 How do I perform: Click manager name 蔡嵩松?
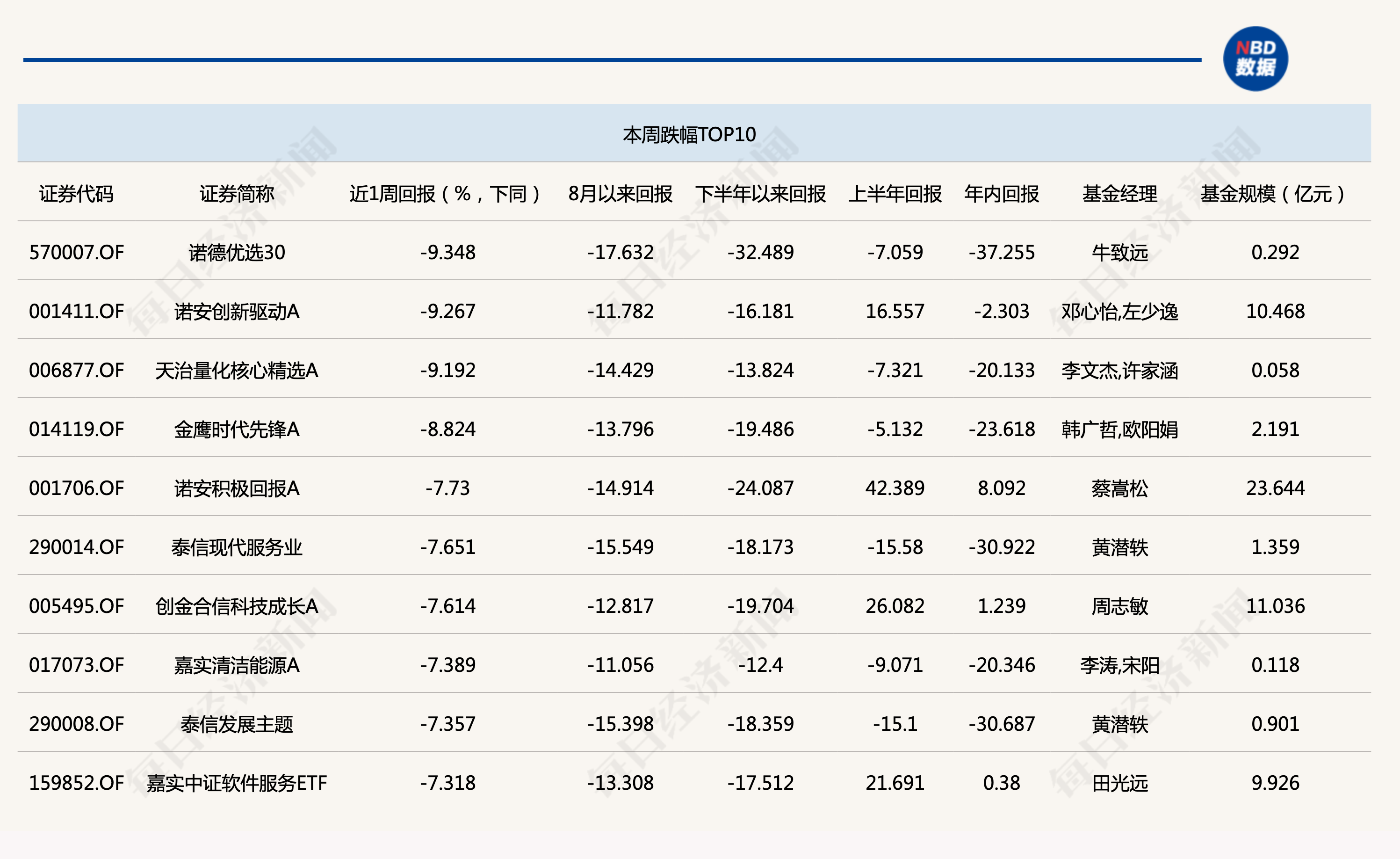tap(1119, 488)
